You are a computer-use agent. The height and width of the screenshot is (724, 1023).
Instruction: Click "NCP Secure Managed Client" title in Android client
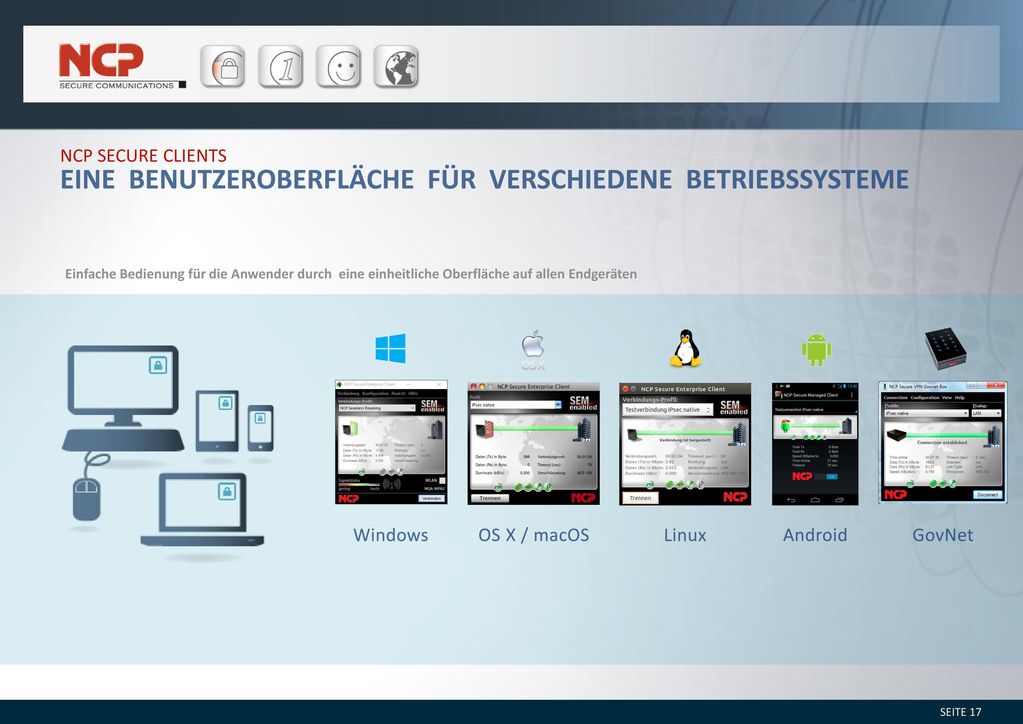coord(810,395)
